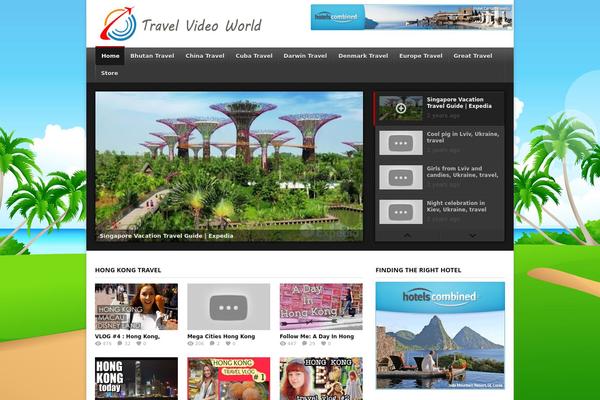The image size is (600, 400).
Task: Click views eye icon under Mega Cities
Action: [x=191, y=344]
